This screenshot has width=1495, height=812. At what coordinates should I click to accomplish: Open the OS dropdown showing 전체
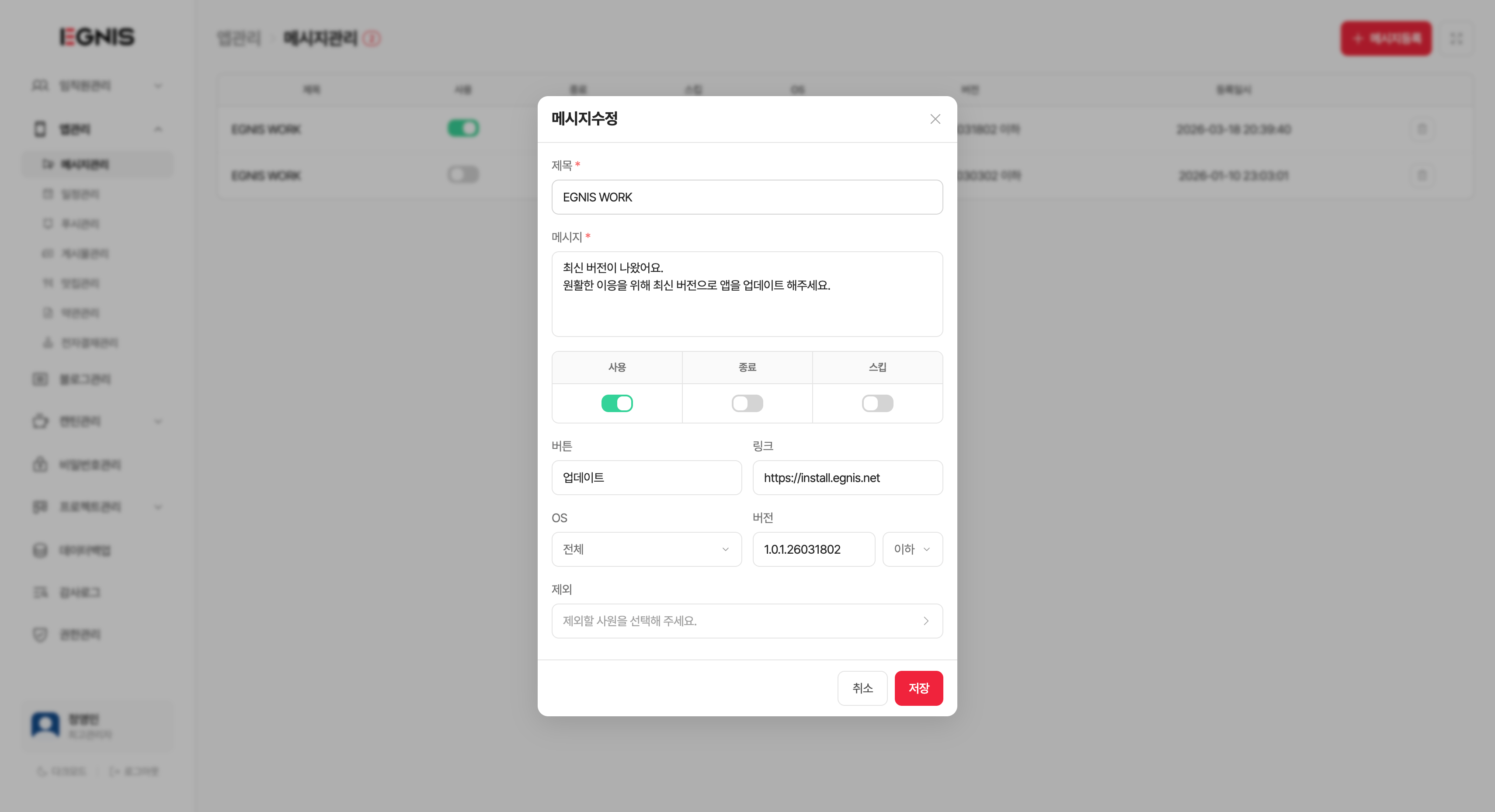pyautogui.click(x=647, y=549)
